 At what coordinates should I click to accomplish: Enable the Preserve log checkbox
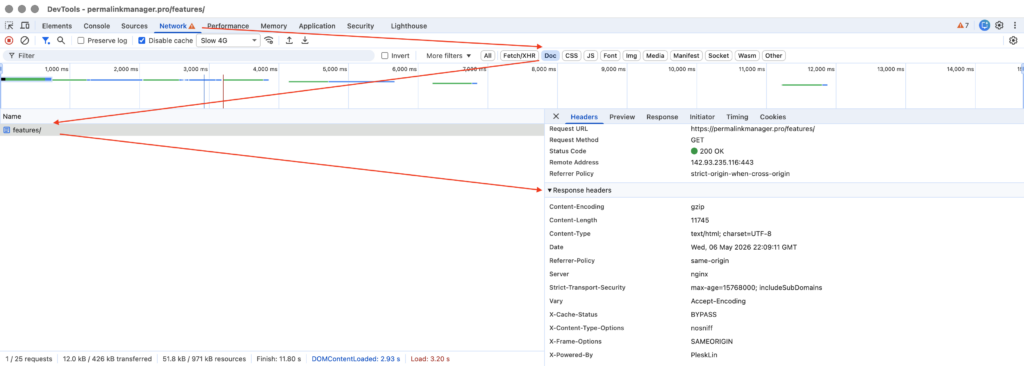pyautogui.click(x=81, y=41)
